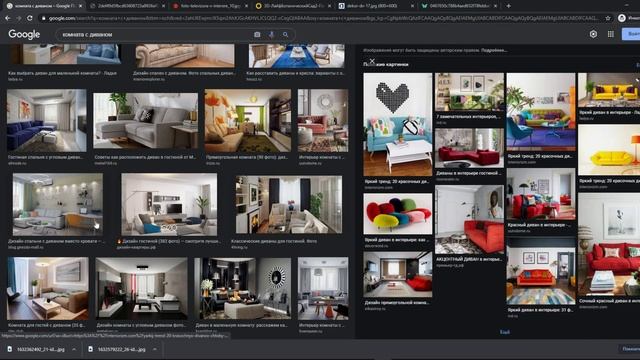Switch to the rightmost tab with green icon
640x360 pixels.
point(458,6)
